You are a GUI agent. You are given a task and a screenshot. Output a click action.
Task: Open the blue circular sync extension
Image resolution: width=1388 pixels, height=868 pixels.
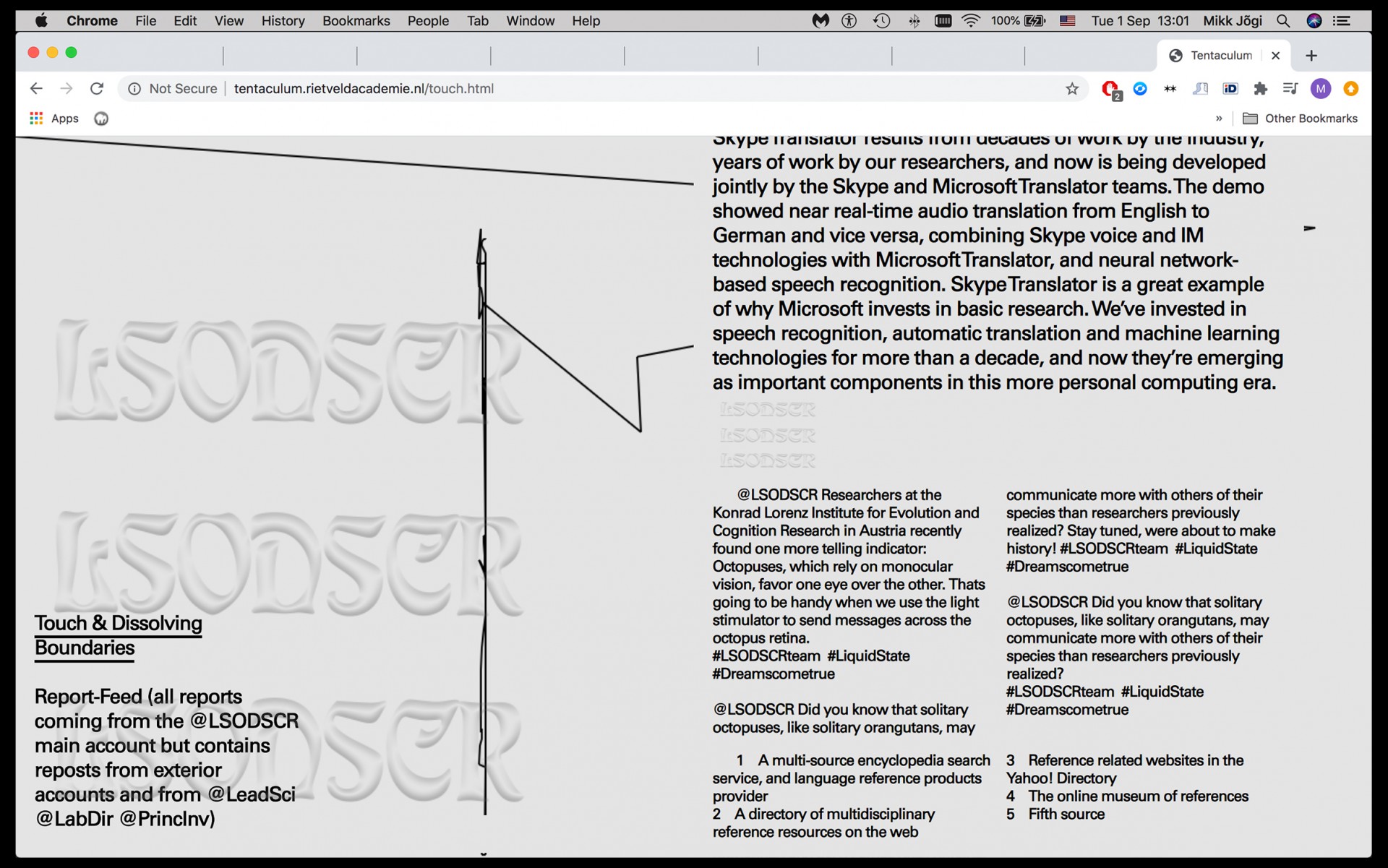(x=1140, y=88)
